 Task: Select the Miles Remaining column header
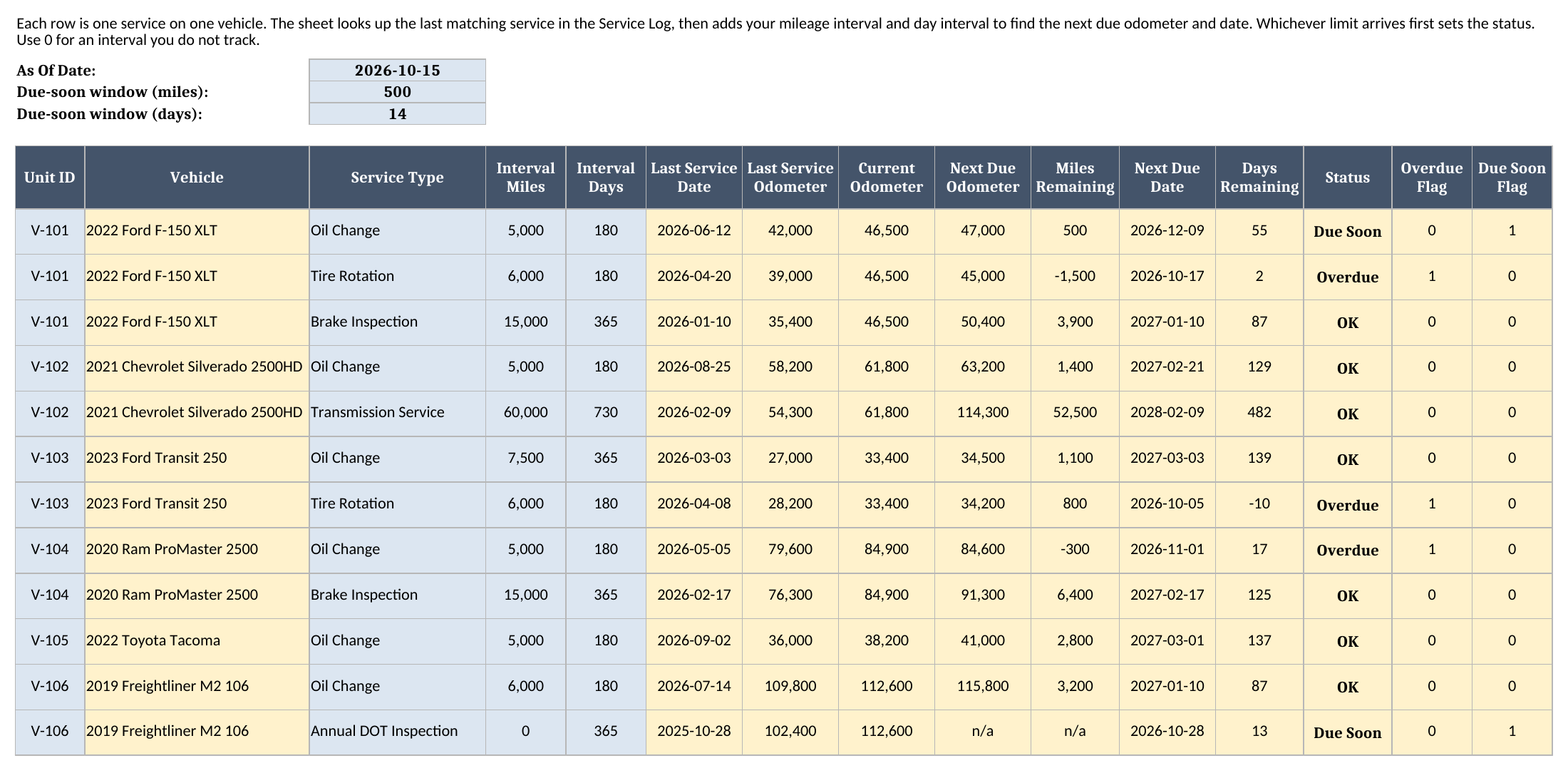tap(1075, 178)
